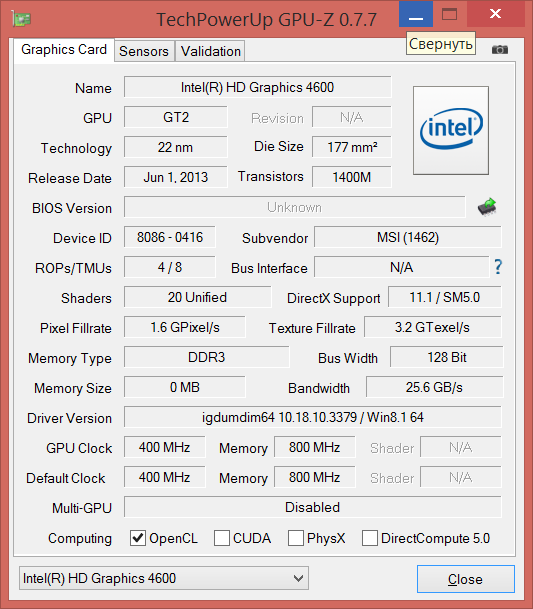533x609 pixels.
Task: Click the Computing label
Action: [80, 538]
